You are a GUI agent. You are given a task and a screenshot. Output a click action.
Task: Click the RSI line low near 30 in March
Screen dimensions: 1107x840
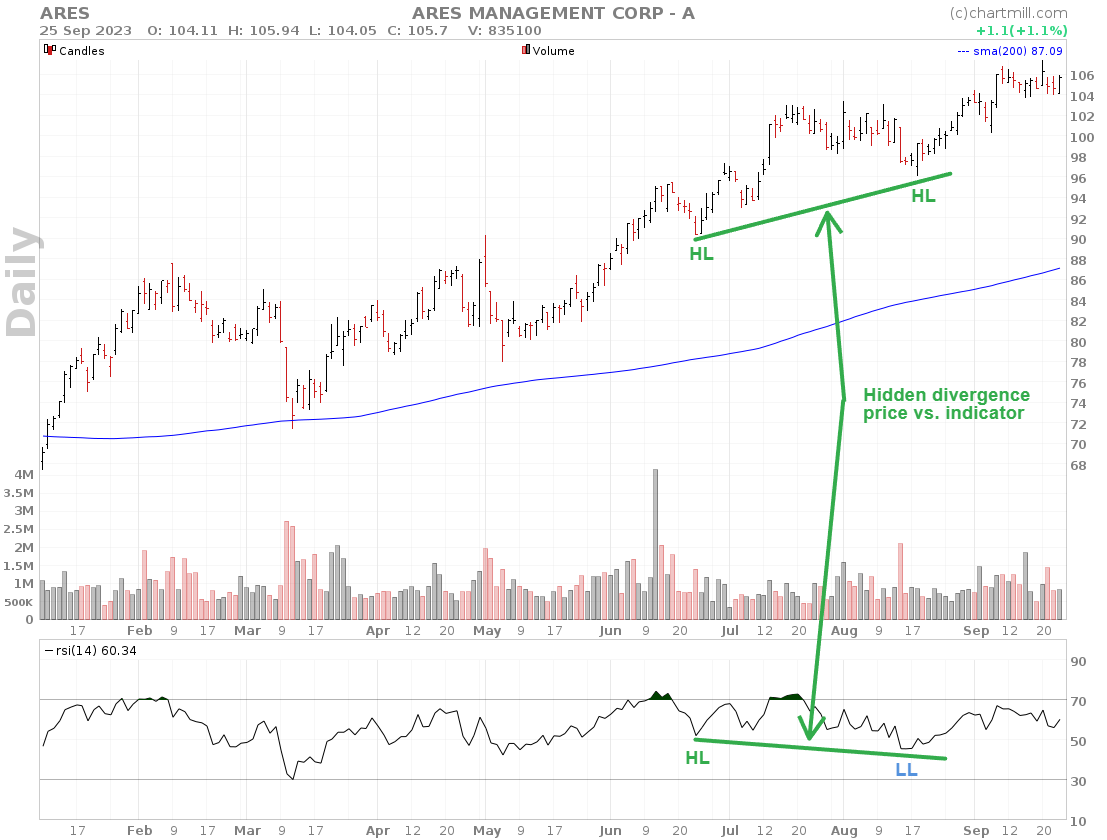(x=292, y=777)
